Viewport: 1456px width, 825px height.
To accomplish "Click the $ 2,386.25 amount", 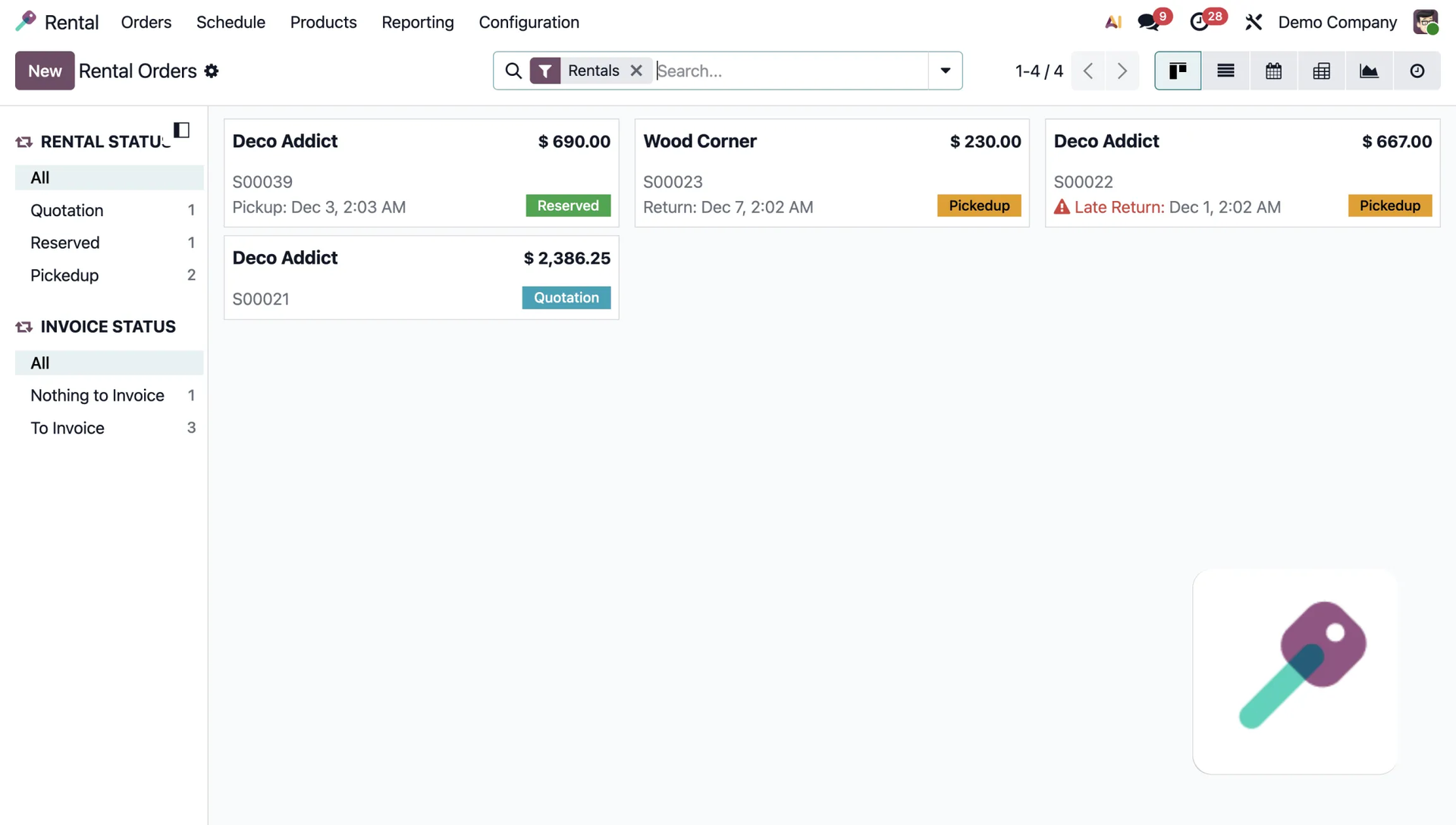I will coord(566,258).
